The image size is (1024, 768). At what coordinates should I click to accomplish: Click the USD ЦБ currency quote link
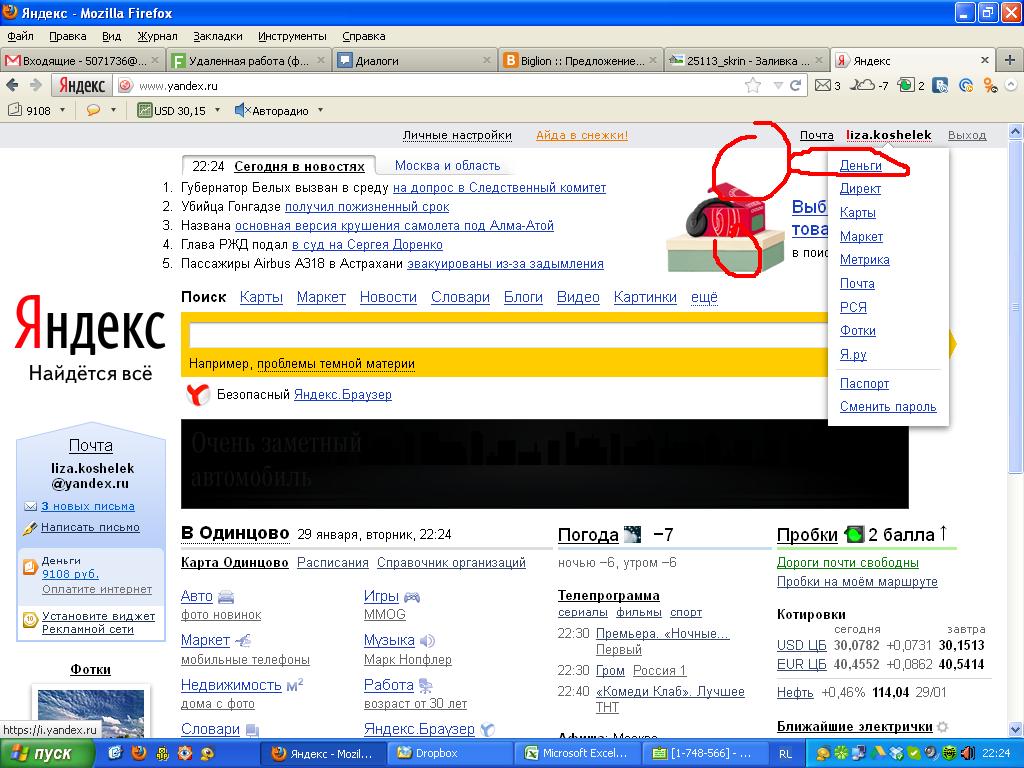pos(801,645)
